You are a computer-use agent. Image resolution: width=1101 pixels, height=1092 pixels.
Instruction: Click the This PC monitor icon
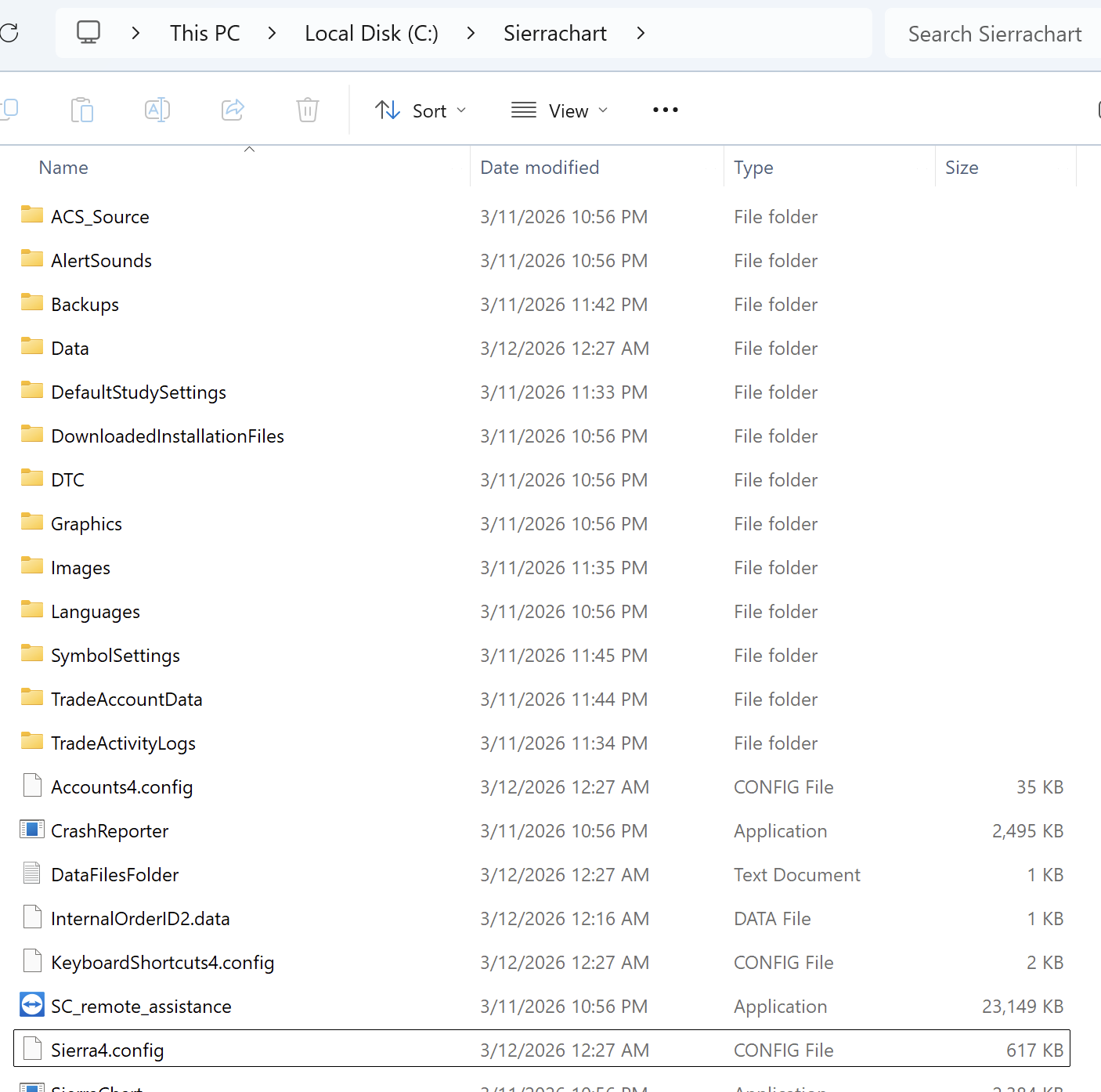[88, 33]
